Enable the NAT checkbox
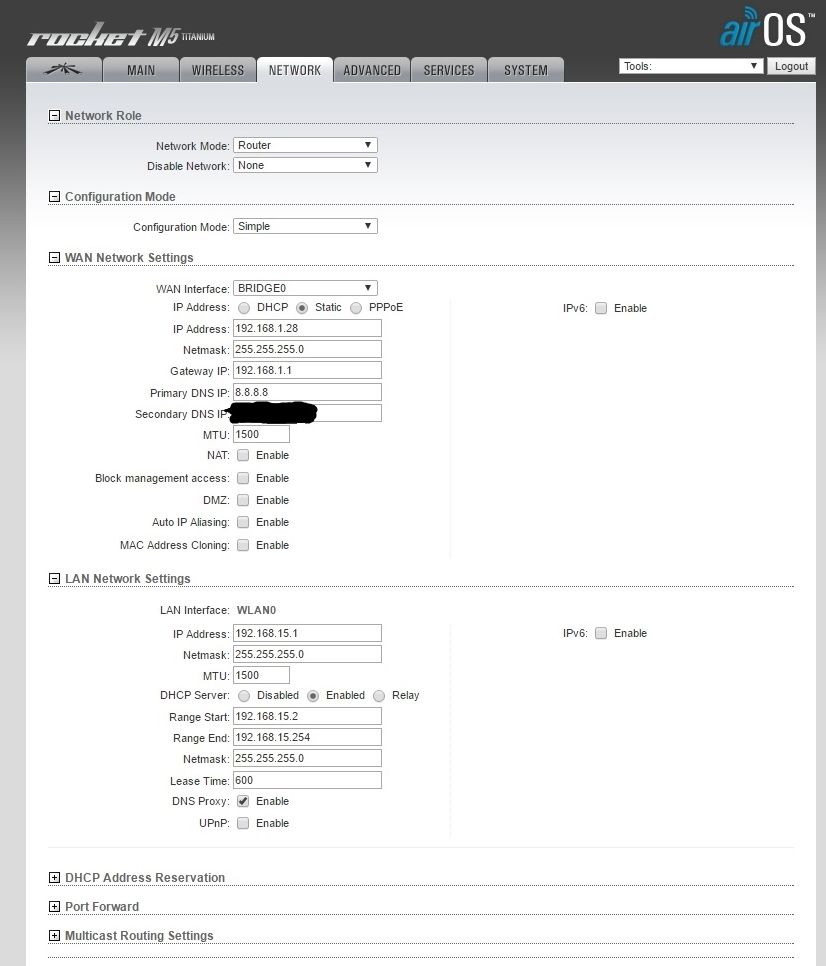The image size is (826, 966). point(243,456)
